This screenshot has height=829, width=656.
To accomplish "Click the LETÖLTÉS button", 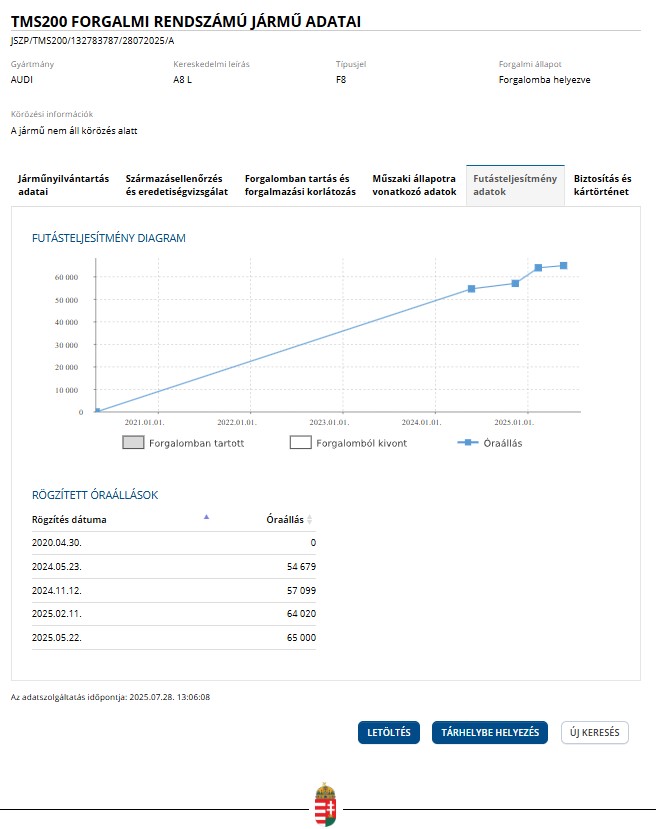I will coord(389,732).
